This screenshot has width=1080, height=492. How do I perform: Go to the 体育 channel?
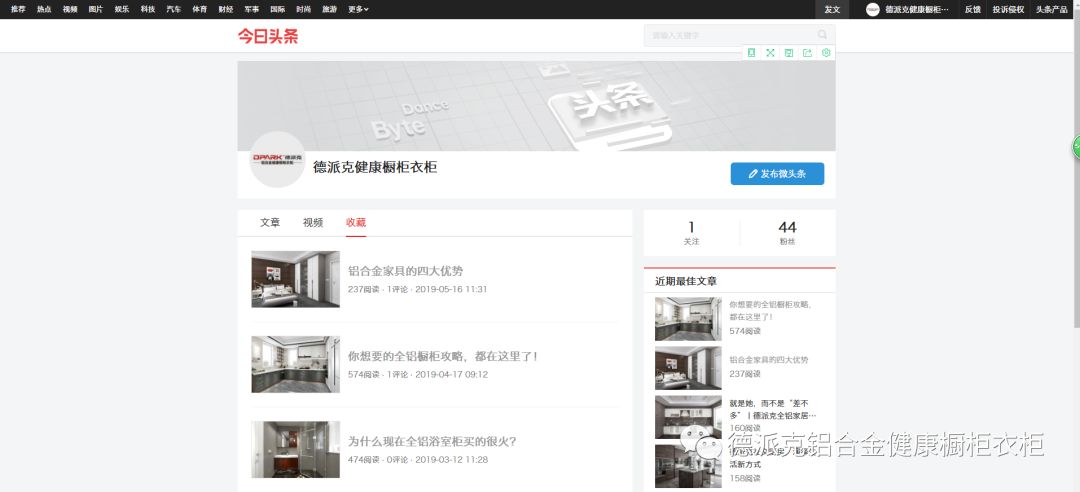[x=200, y=10]
